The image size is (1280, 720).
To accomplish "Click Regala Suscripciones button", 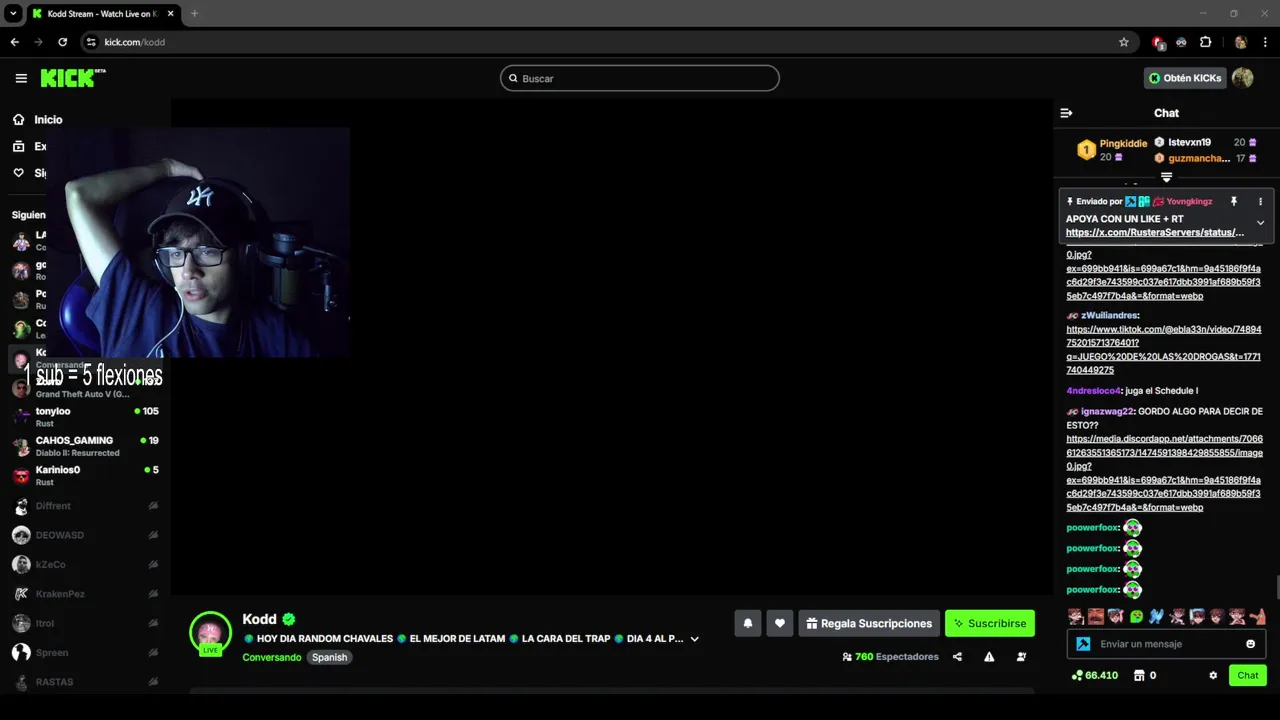I will point(869,623).
